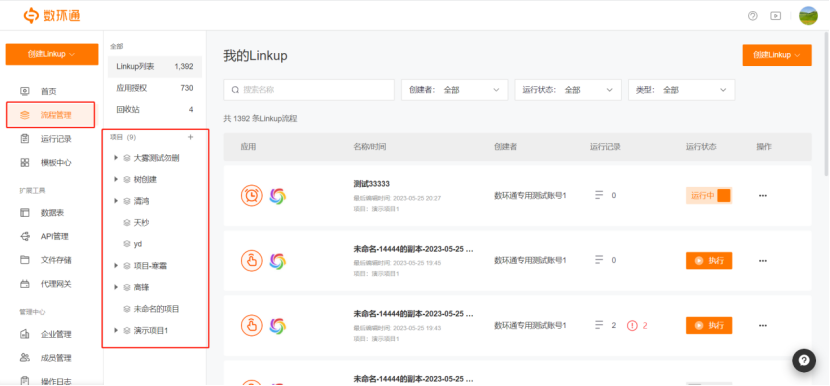
Task: Expand the 演示项目1 project
Action: (116, 330)
